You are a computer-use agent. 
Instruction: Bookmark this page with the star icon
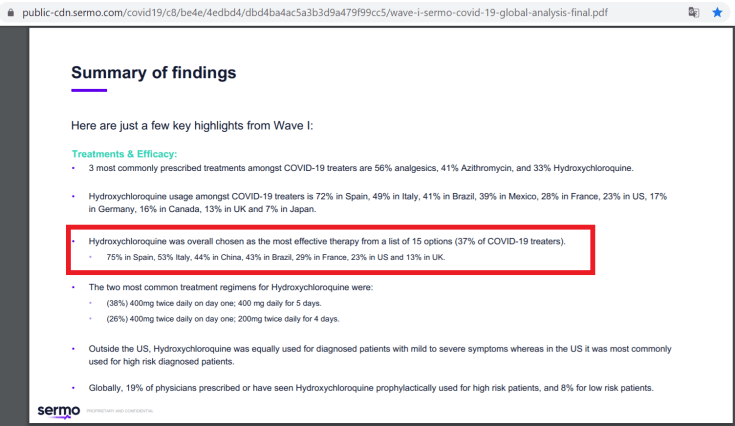[717, 12]
